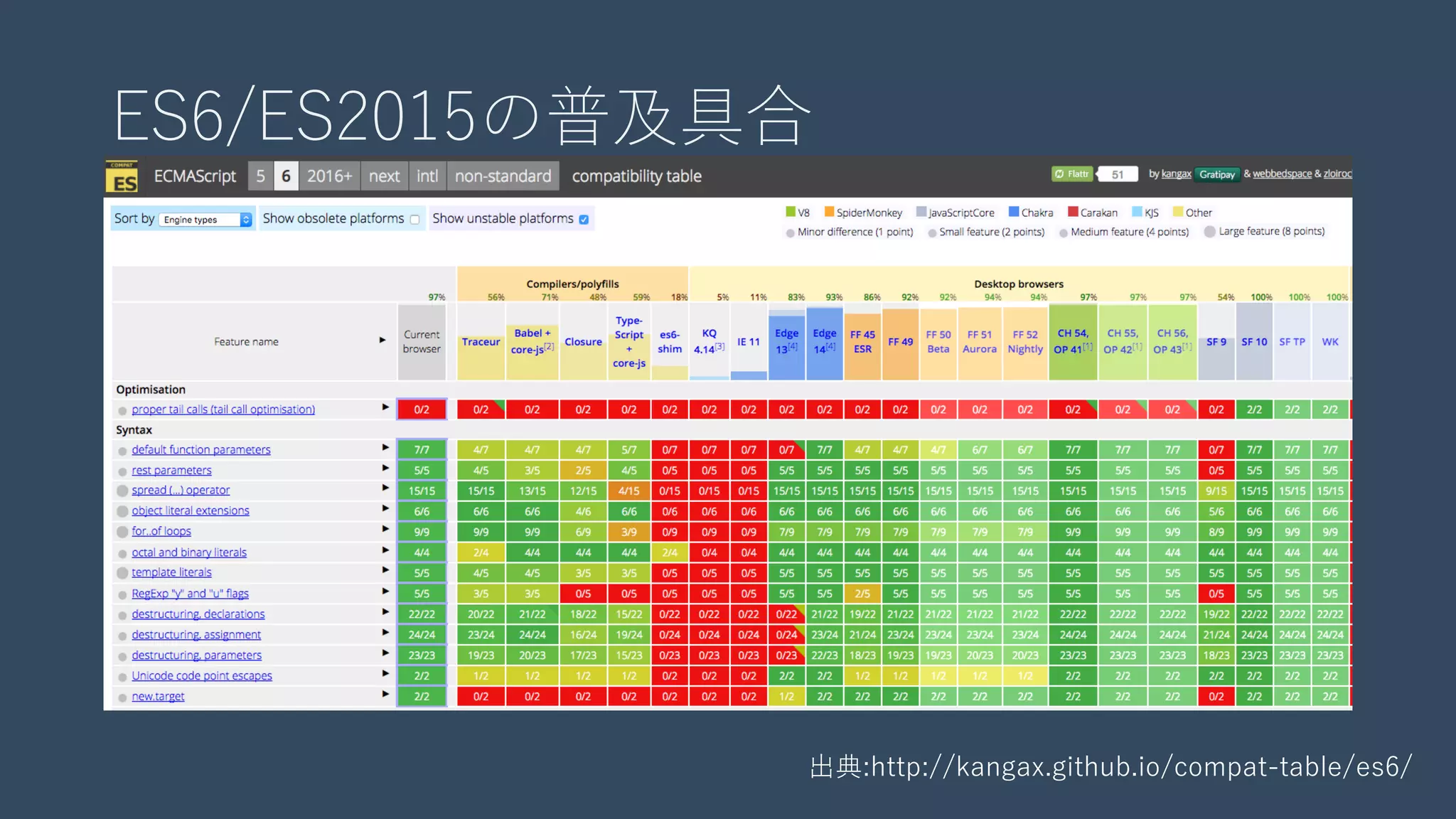The image size is (1456, 819).
Task: Switch to the 2016+ tab
Action: pyautogui.click(x=329, y=176)
